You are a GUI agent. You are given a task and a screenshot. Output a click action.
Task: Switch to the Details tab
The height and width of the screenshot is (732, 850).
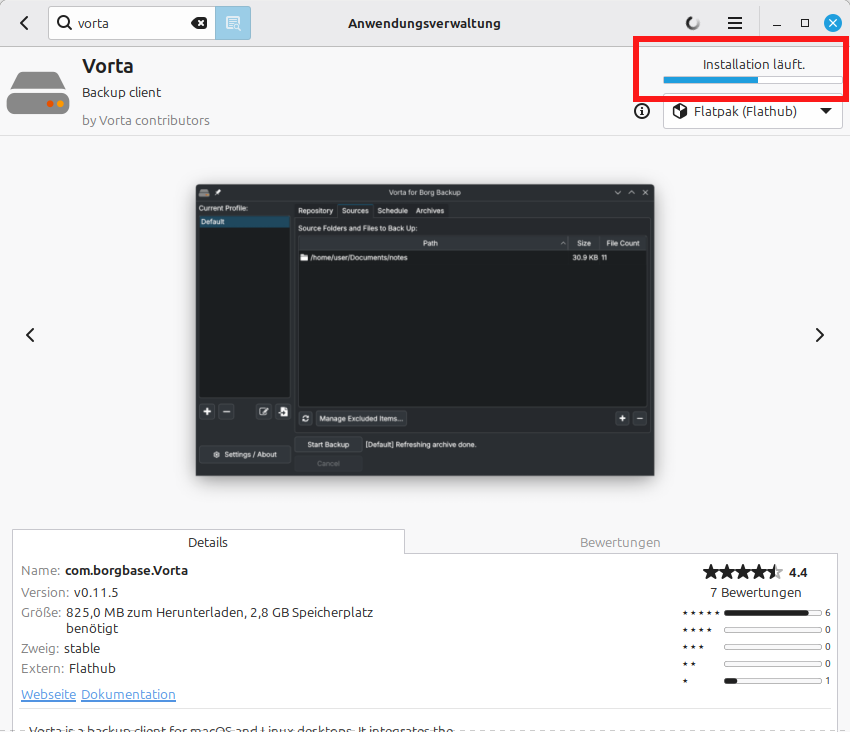[x=208, y=542]
